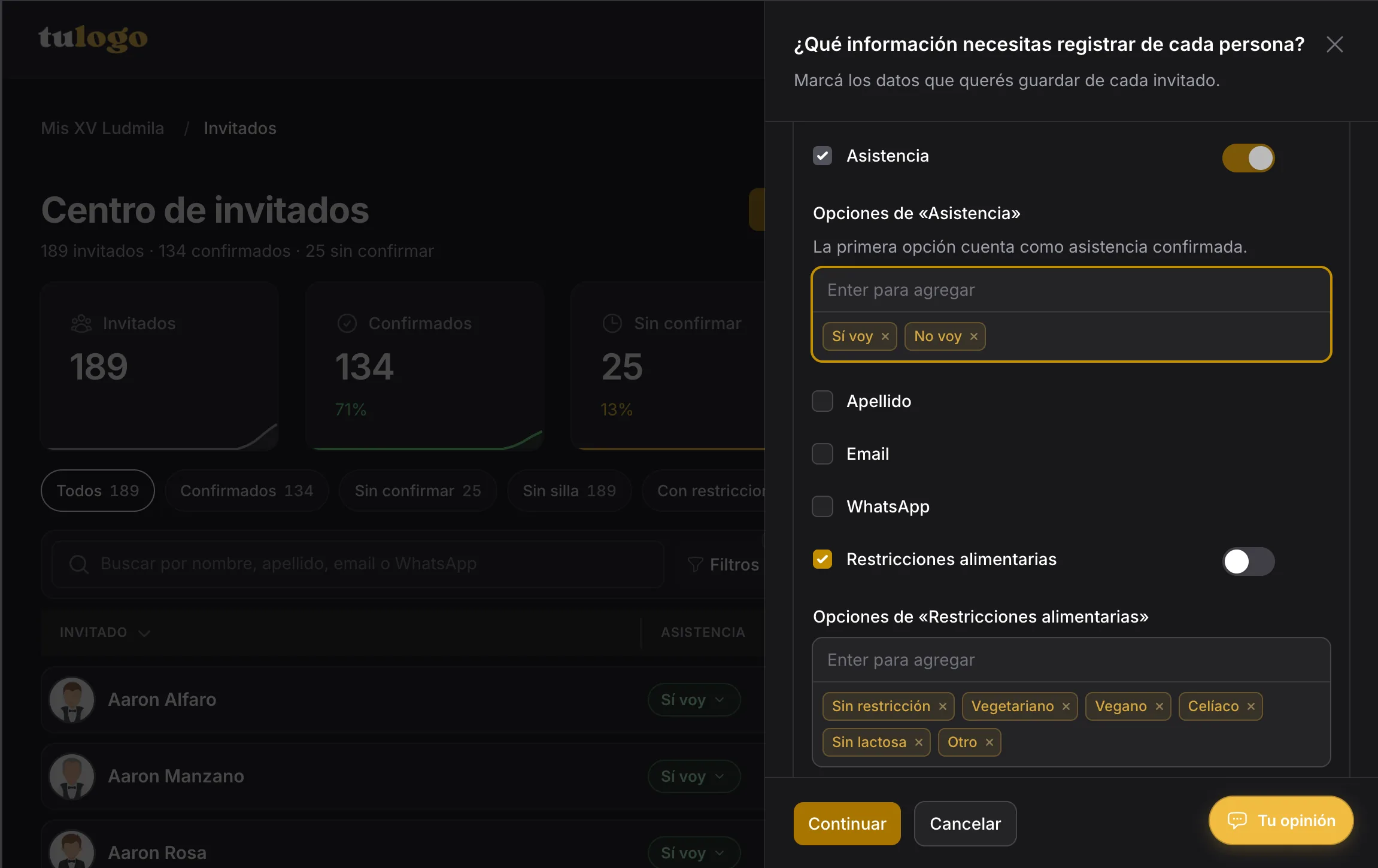Screen dimensions: 1378x868
Task: Remove the 'Sí voy' option tag
Action: coord(885,336)
